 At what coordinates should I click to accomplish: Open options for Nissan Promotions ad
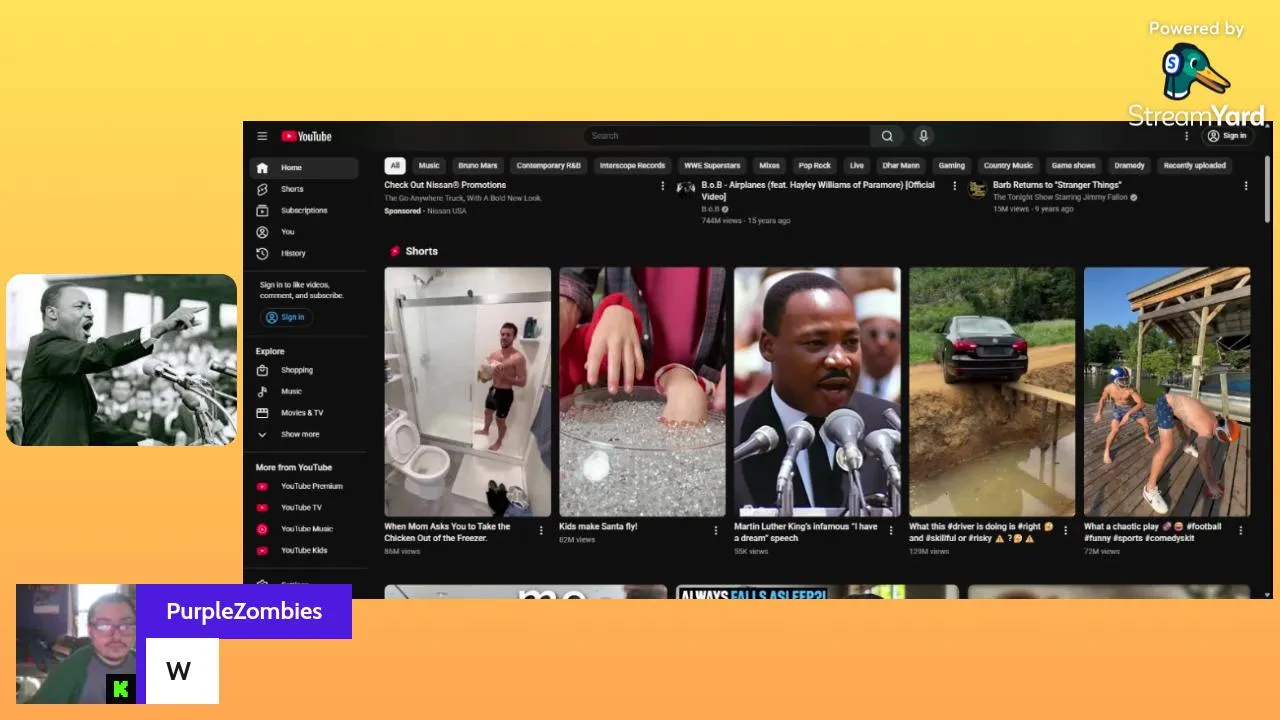tap(662, 186)
